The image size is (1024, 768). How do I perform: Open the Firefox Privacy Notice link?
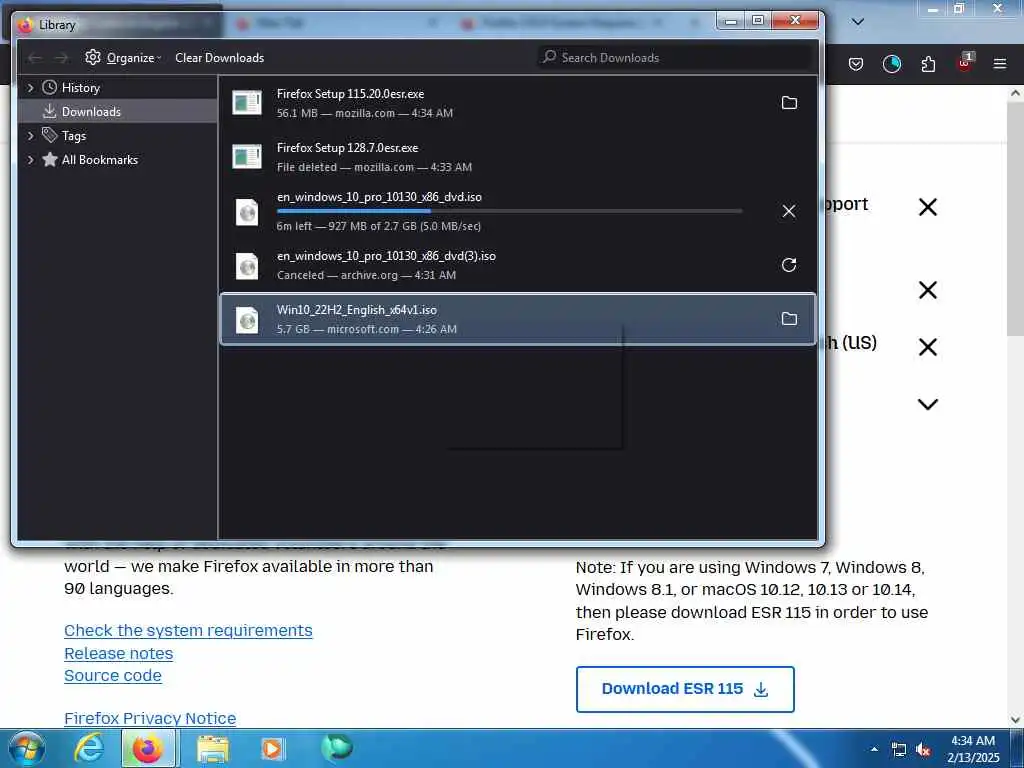(x=150, y=718)
